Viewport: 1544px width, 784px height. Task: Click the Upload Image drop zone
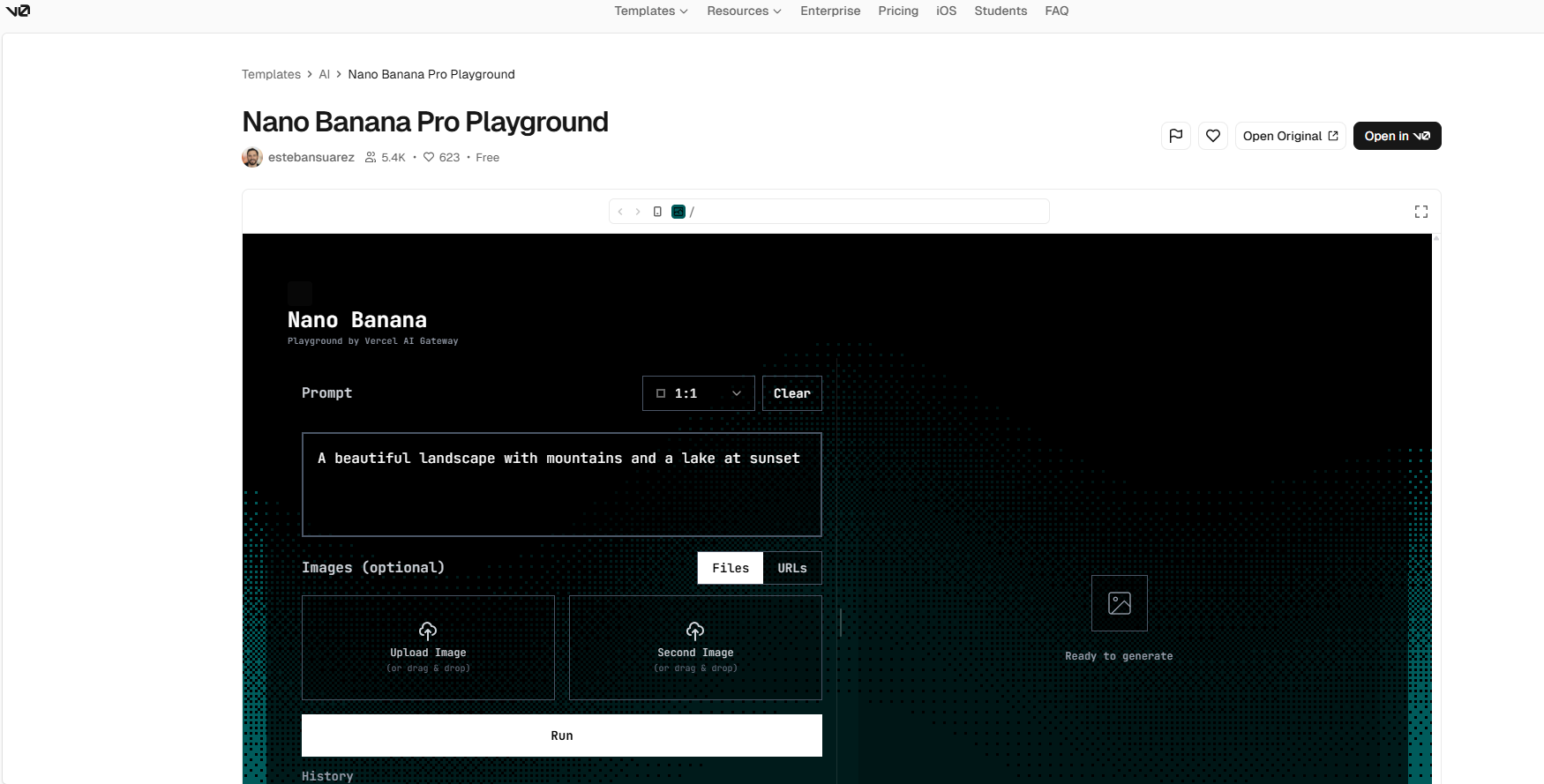click(428, 647)
